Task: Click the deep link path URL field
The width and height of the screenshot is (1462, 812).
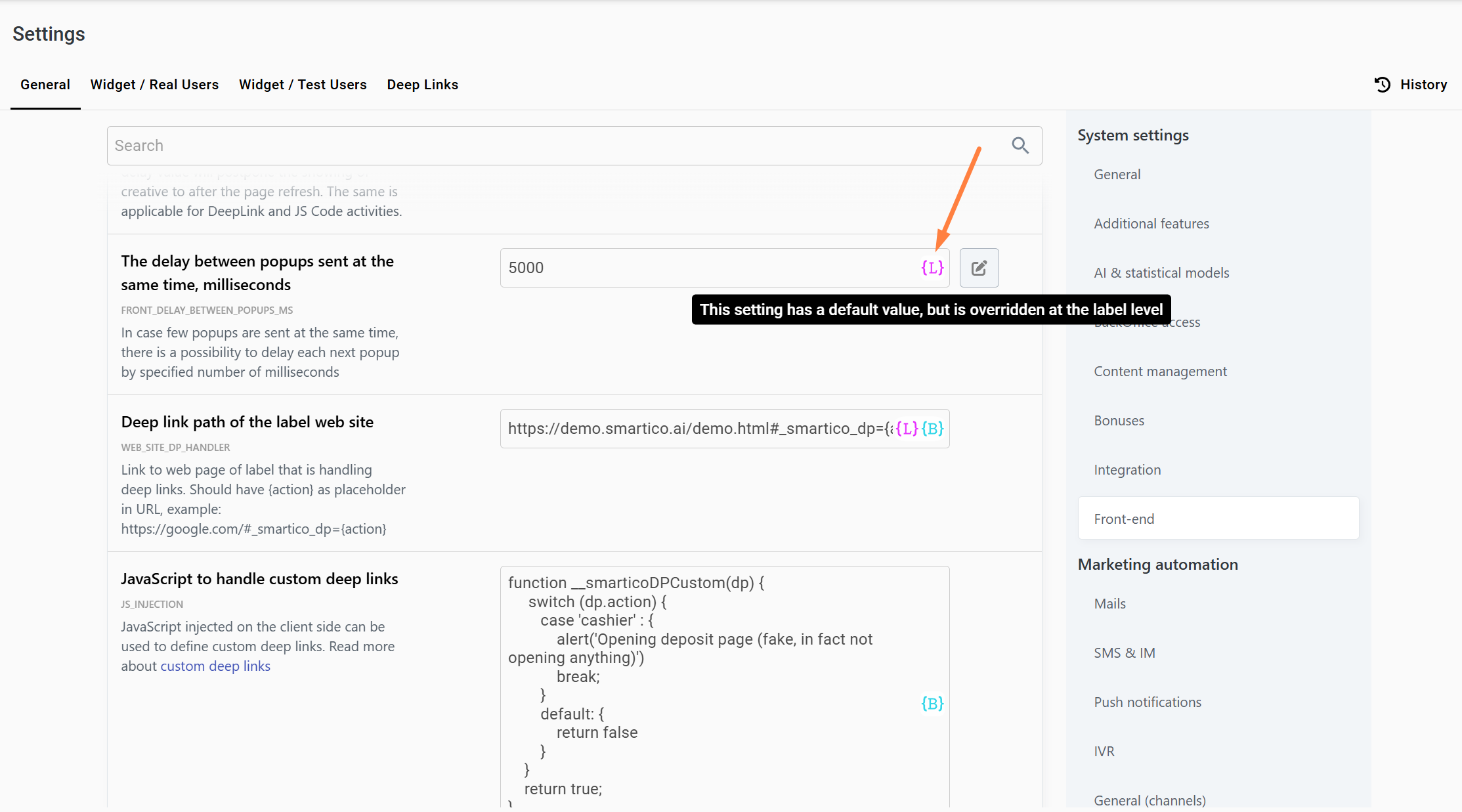Action: click(x=696, y=429)
